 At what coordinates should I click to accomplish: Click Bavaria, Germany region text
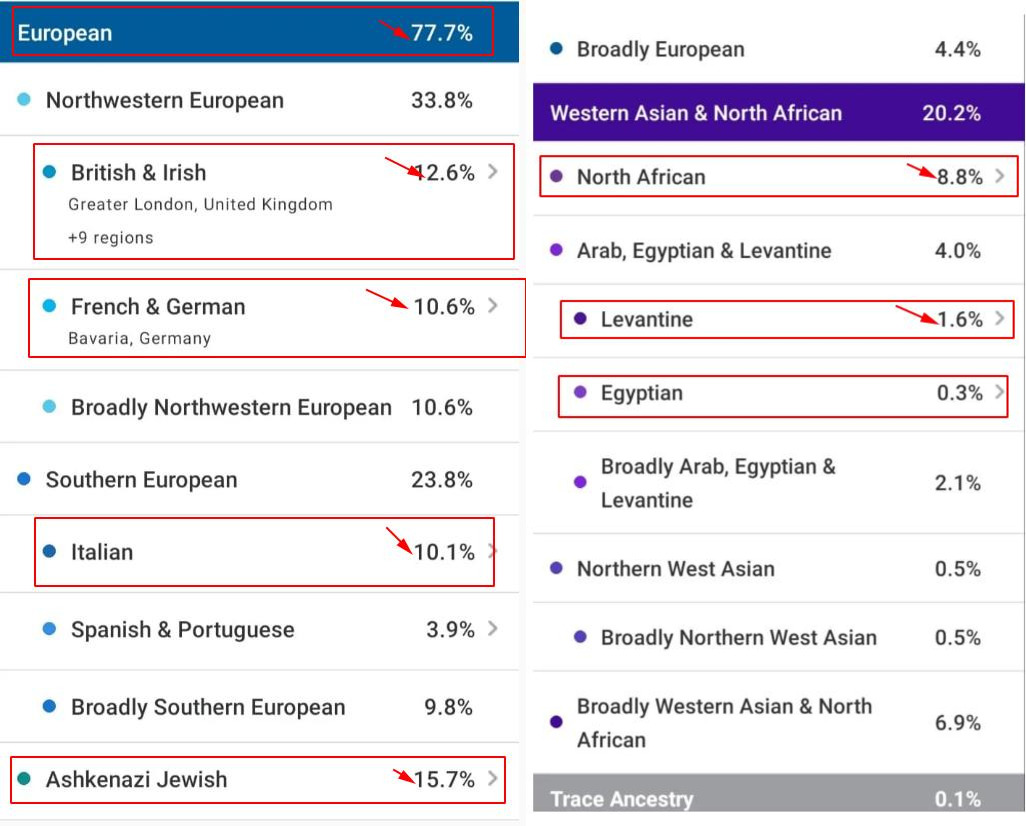pyautogui.click(x=139, y=338)
